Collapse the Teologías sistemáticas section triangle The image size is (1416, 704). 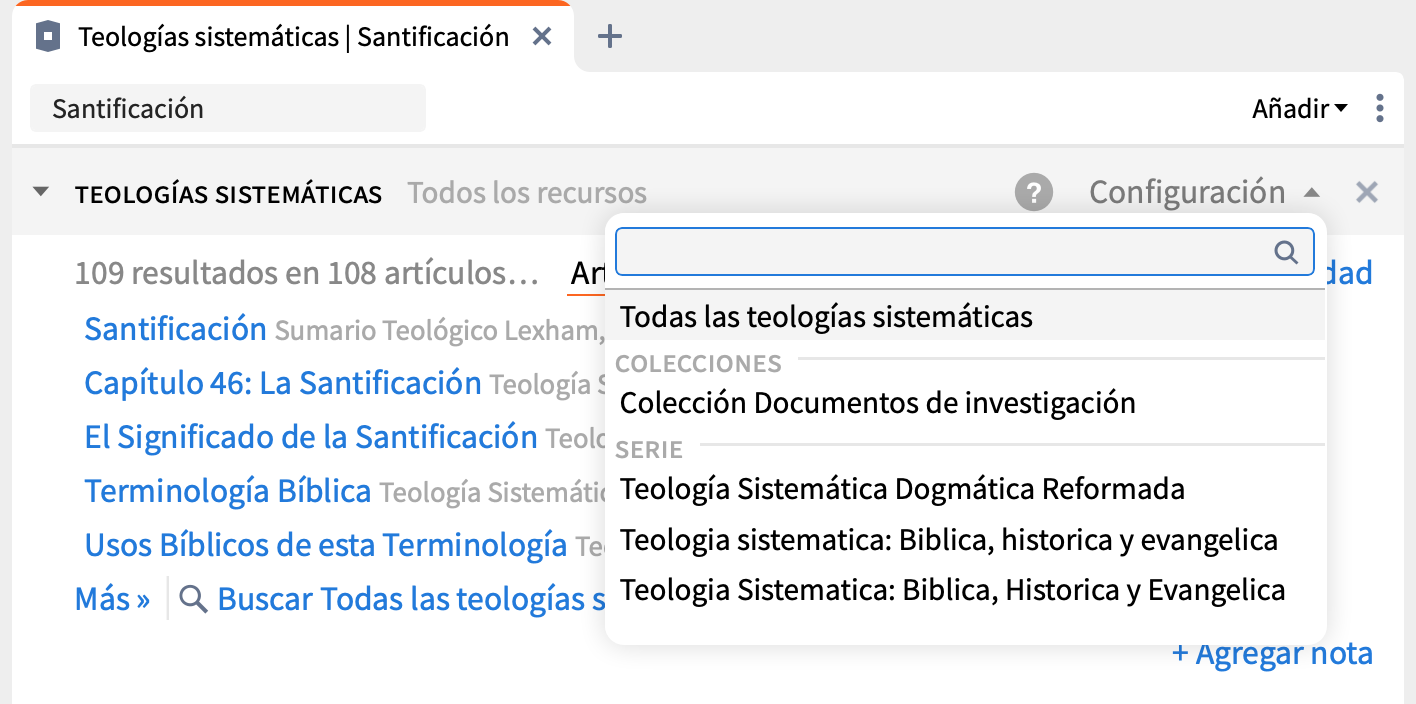(41, 192)
